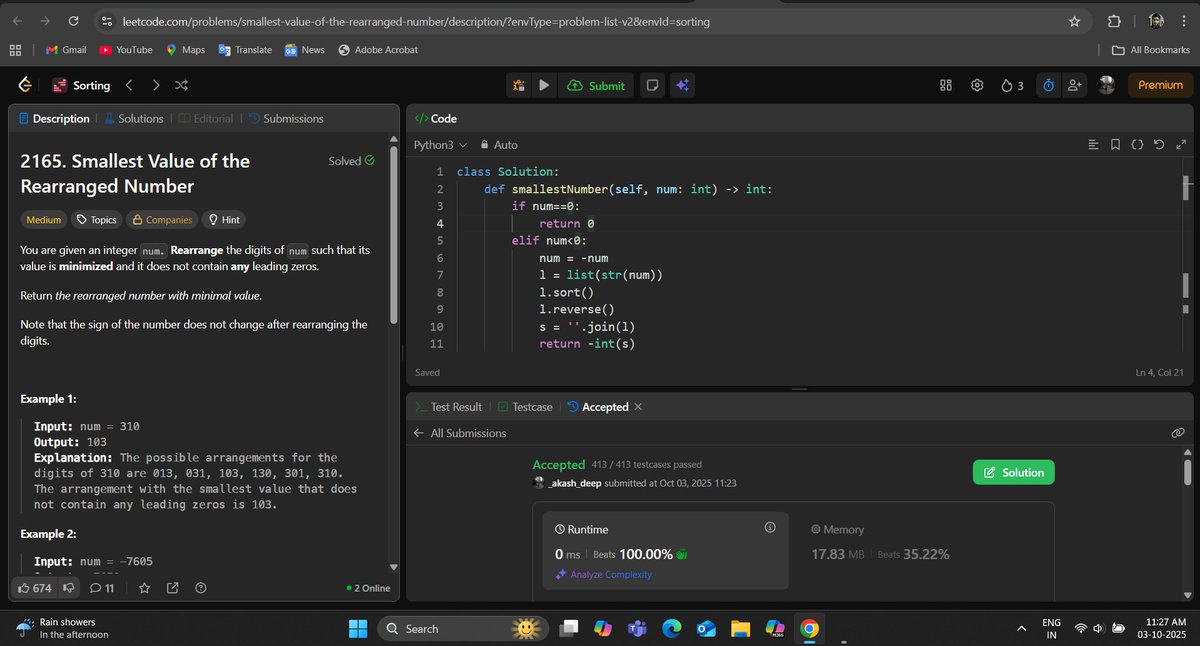Format code alignment icon in editor

coord(1093,145)
